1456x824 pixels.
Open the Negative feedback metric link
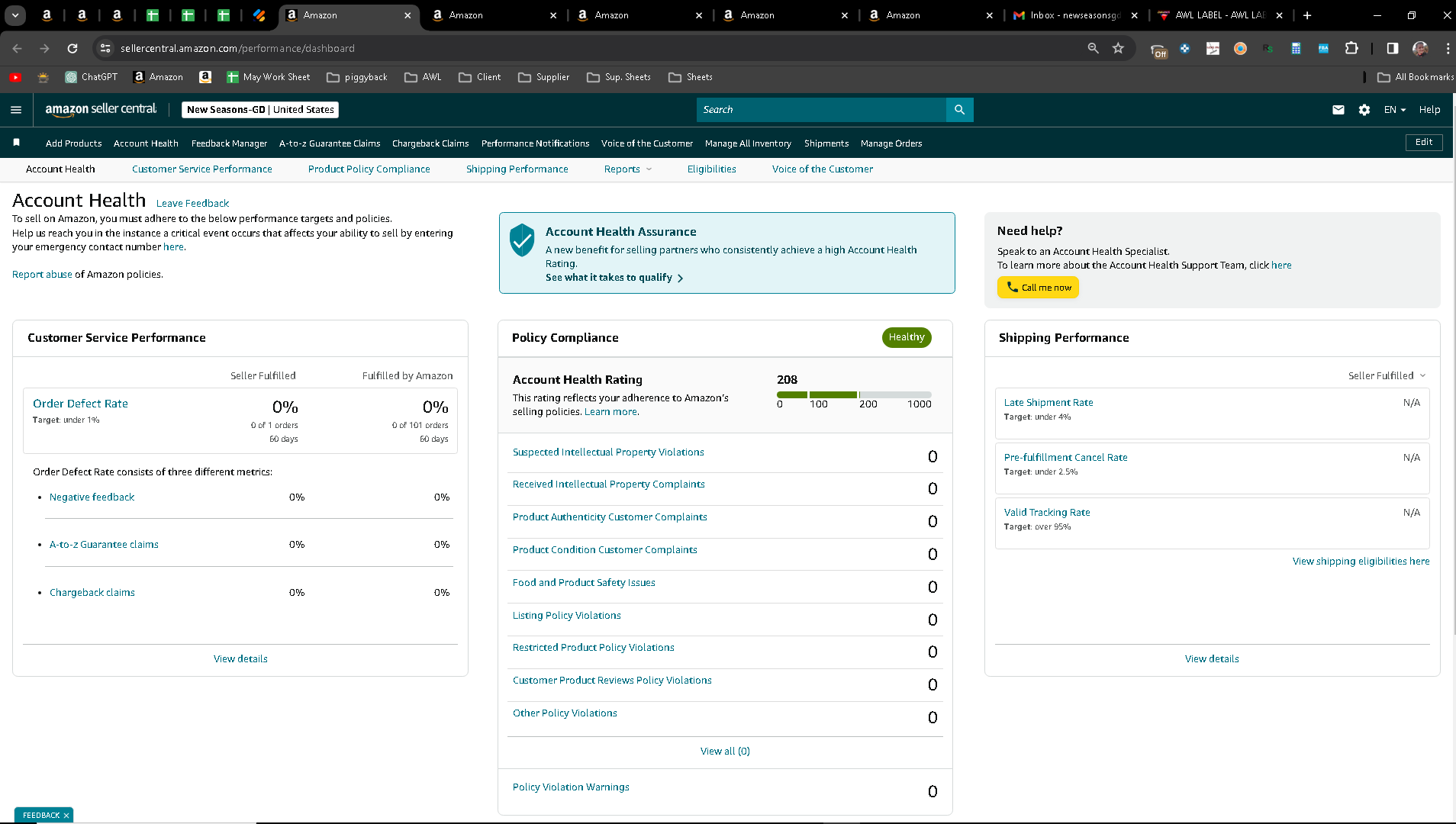pos(92,497)
